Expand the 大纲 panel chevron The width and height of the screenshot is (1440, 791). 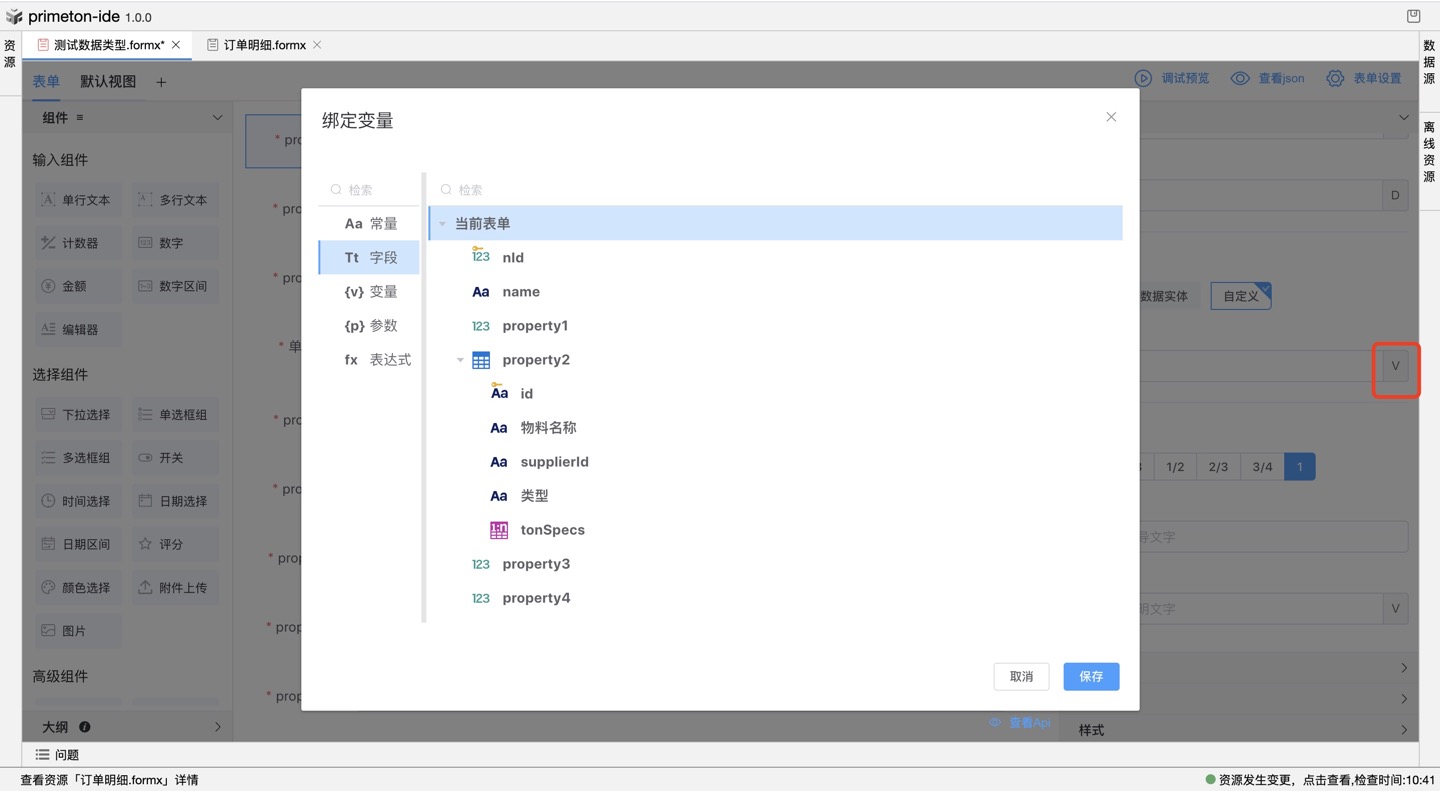point(217,727)
